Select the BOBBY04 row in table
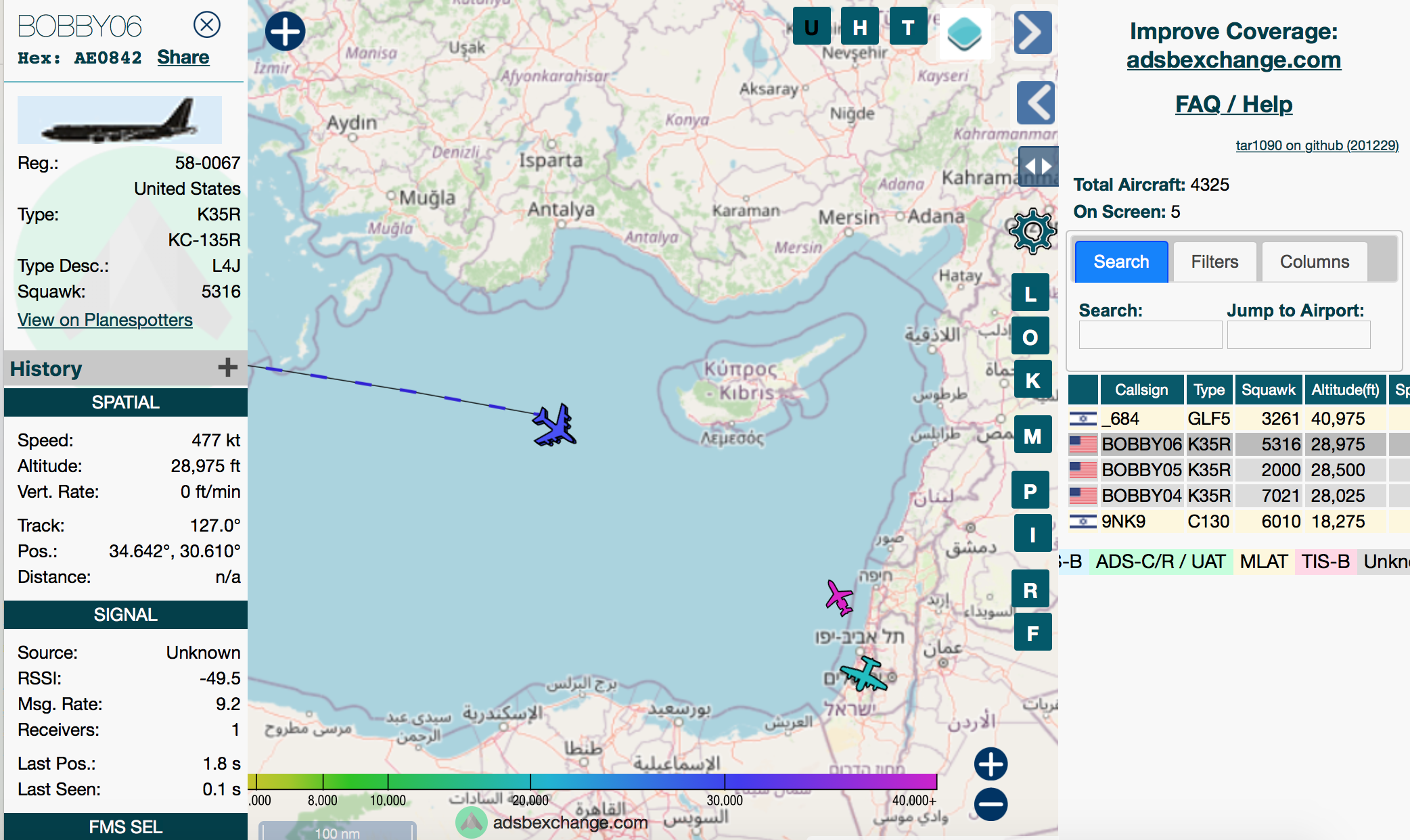 pyautogui.click(x=1238, y=496)
